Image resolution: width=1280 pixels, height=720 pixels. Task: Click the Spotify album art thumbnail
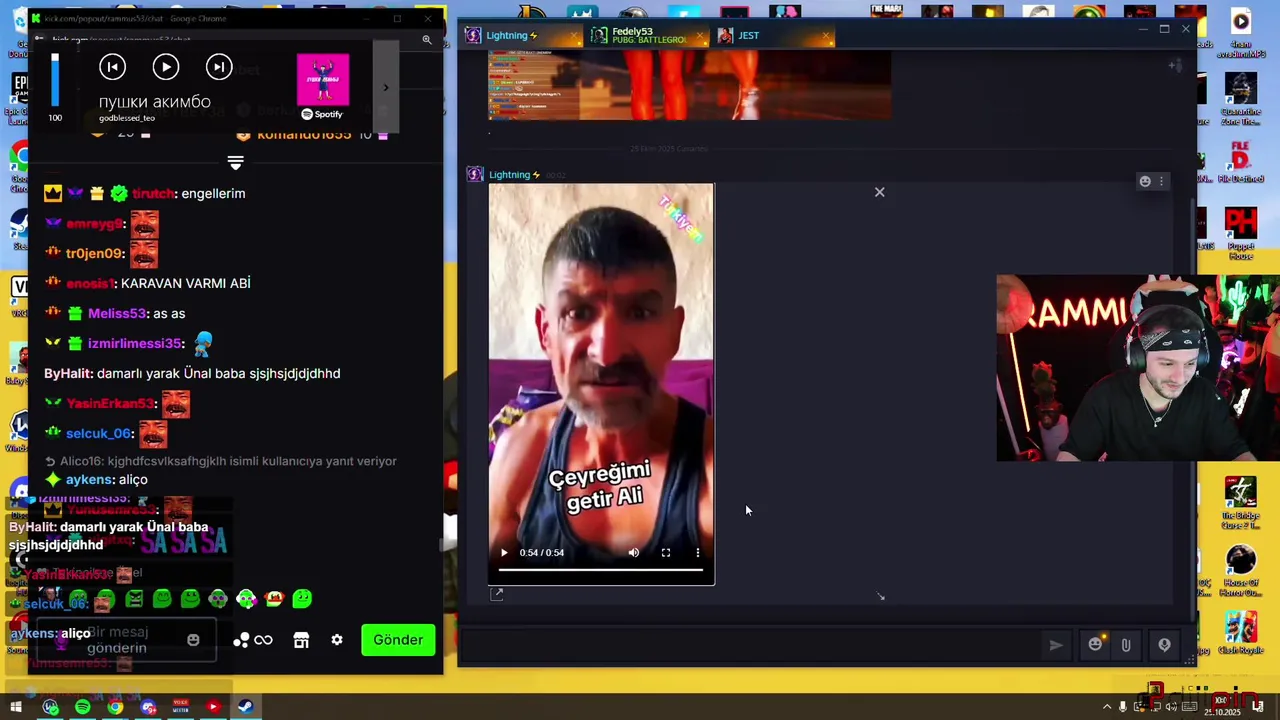pos(323,80)
